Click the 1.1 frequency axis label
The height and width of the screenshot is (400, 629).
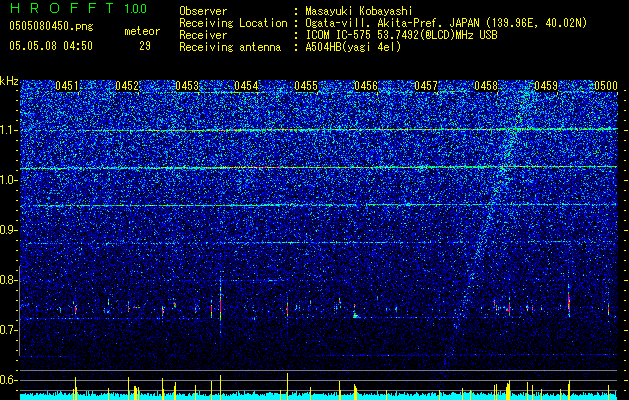[x=8, y=130]
